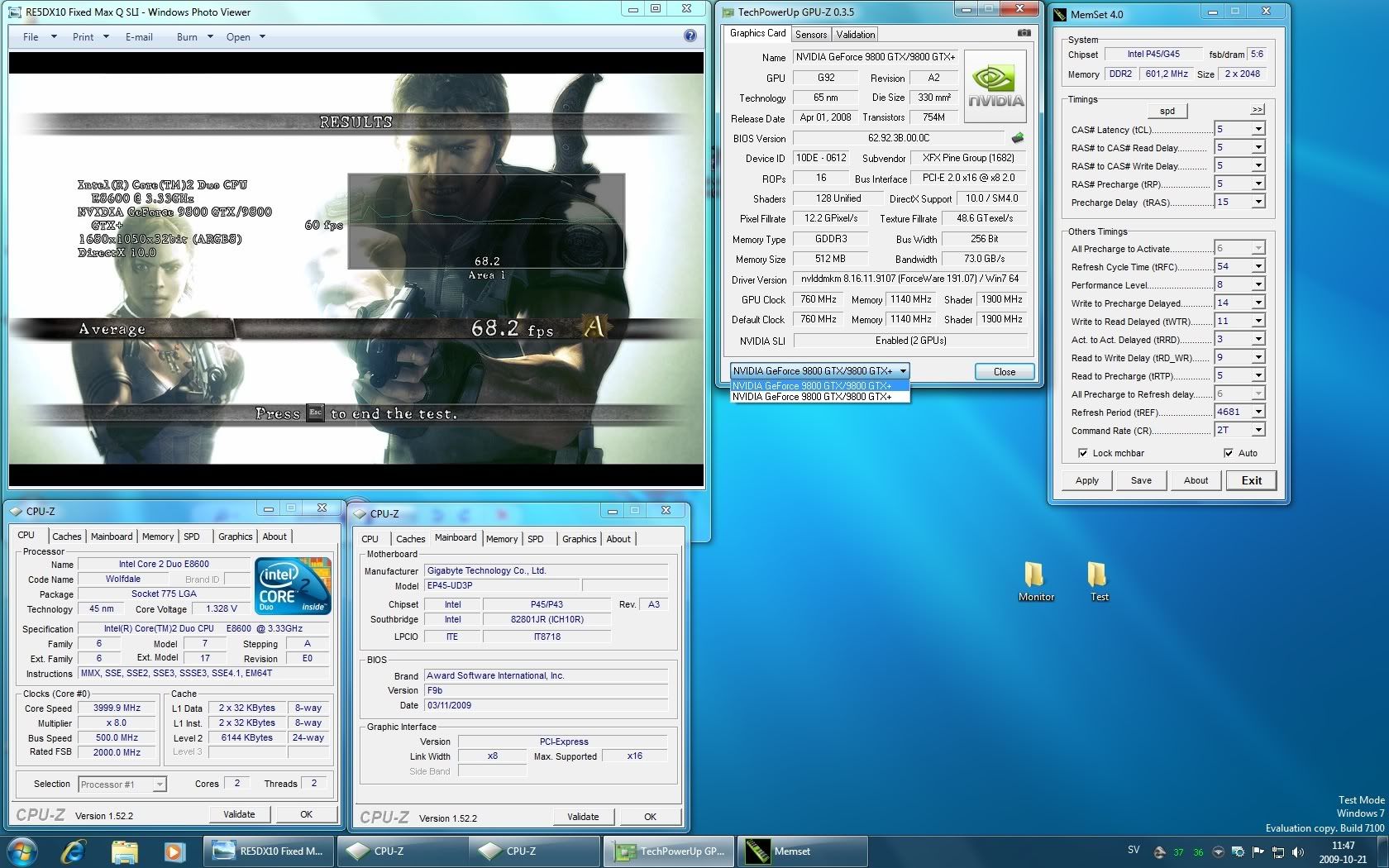The height and width of the screenshot is (868, 1389).
Task: Click the MemSet 4.0 title bar icon
Action: pos(1060,14)
